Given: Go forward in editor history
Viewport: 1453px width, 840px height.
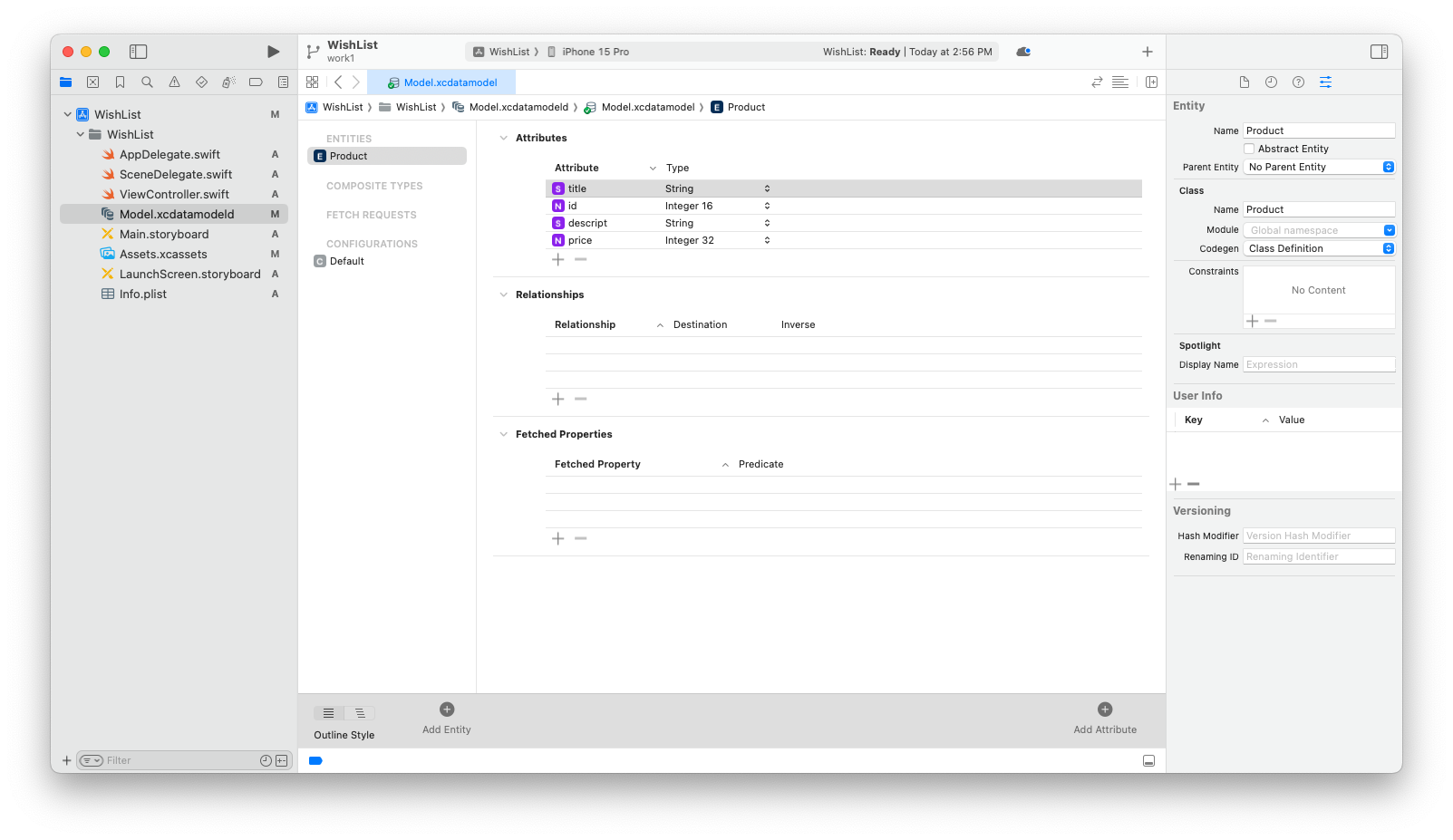Looking at the screenshot, I should pyautogui.click(x=356, y=82).
